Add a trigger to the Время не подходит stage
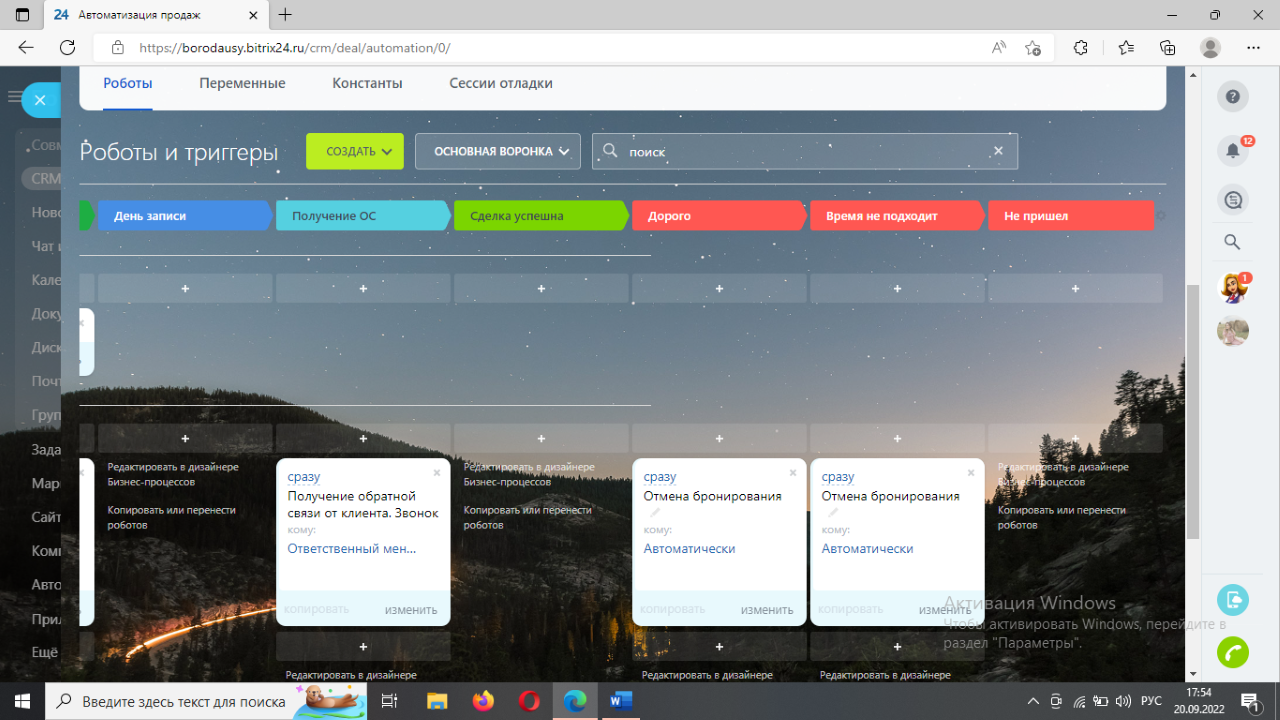Image resolution: width=1280 pixels, height=720 pixels. [897, 288]
